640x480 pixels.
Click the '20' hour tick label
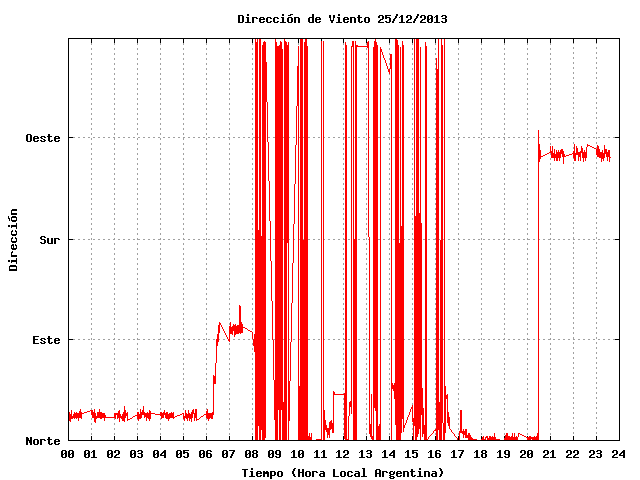pyautogui.click(x=527, y=454)
